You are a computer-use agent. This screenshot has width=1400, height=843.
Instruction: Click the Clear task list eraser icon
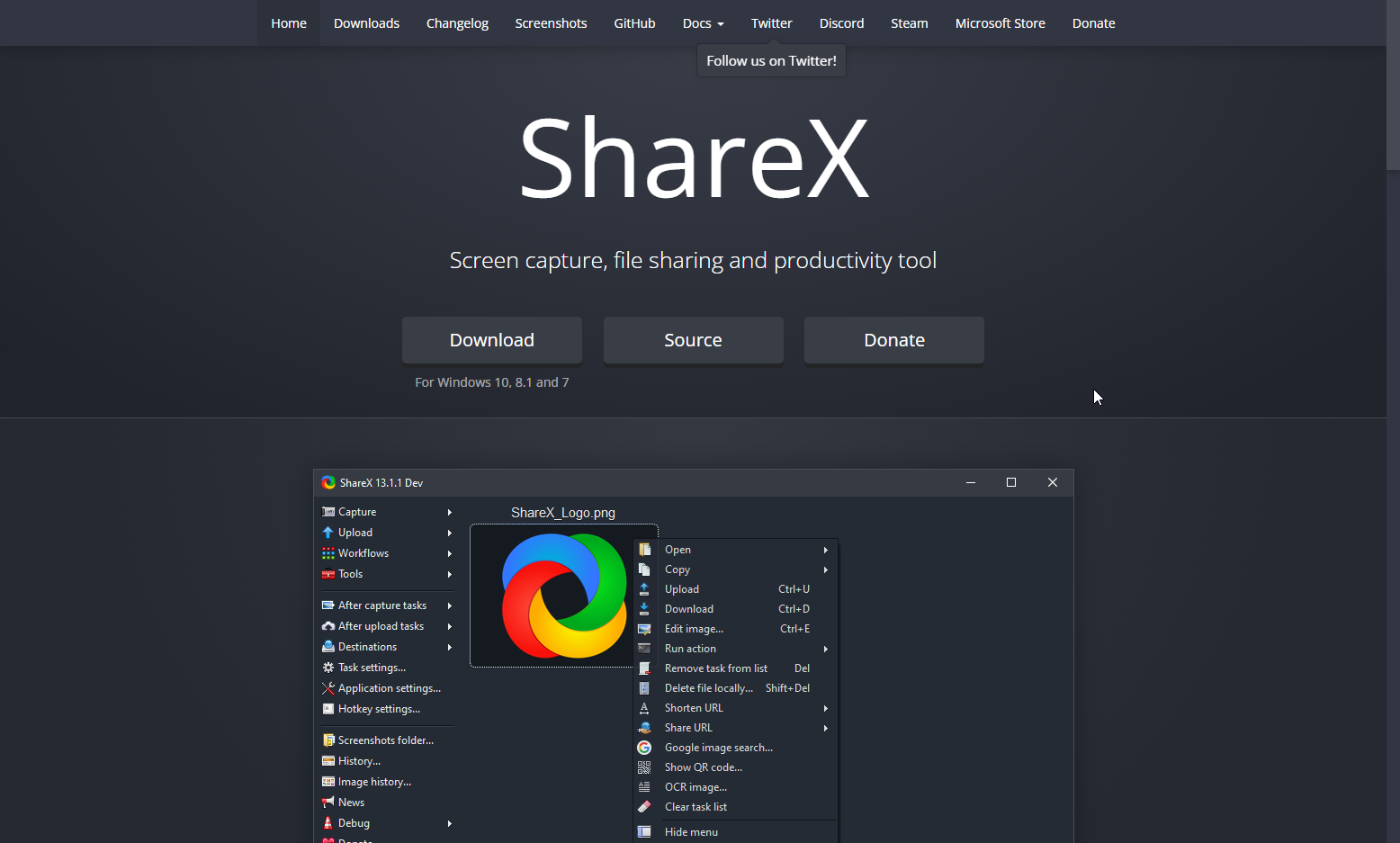[x=644, y=807]
